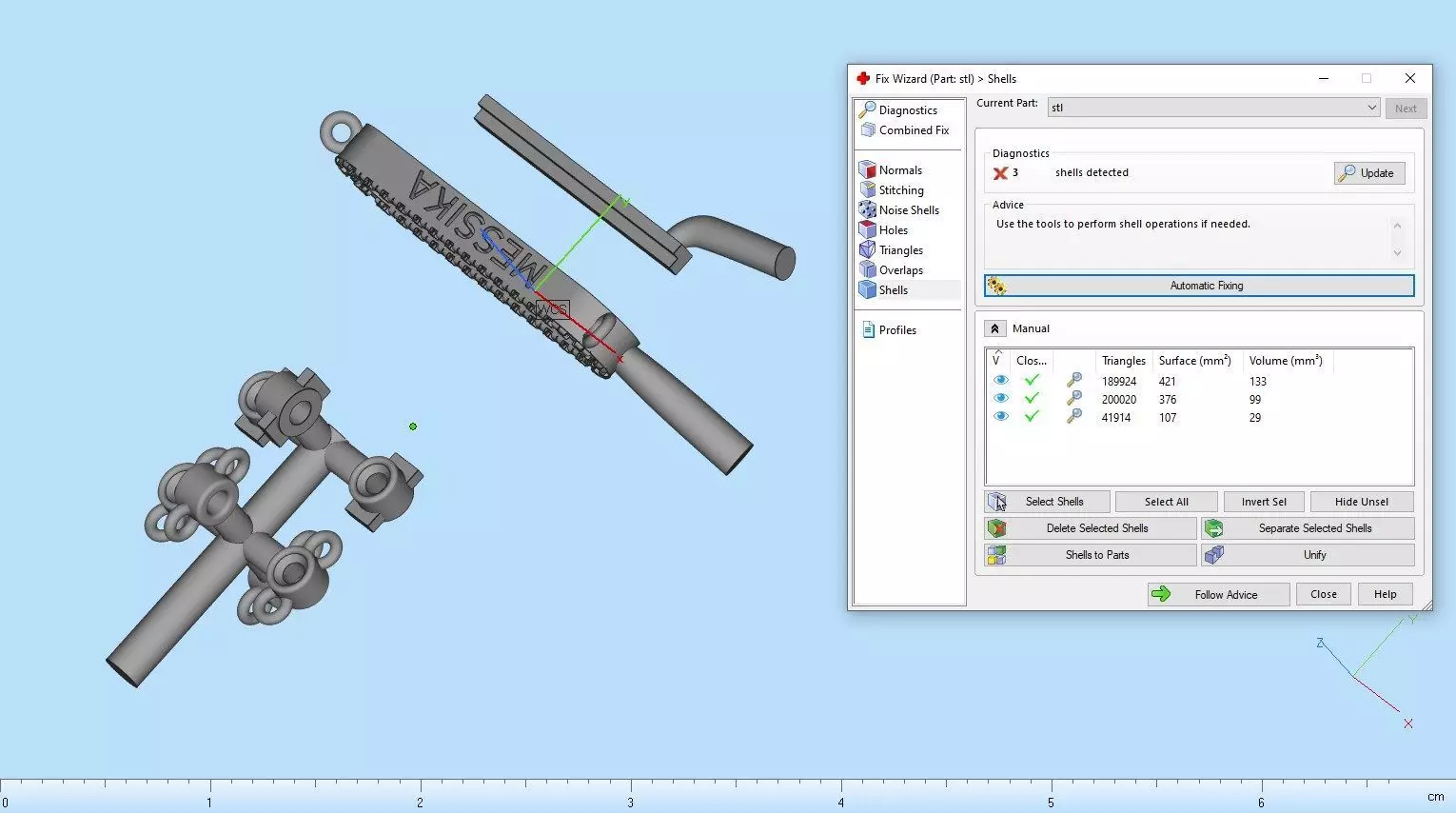The image size is (1456, 813).
Task: Click the X in the wizard title bar
Action: pyautogui.click(x=1410, y=79)
